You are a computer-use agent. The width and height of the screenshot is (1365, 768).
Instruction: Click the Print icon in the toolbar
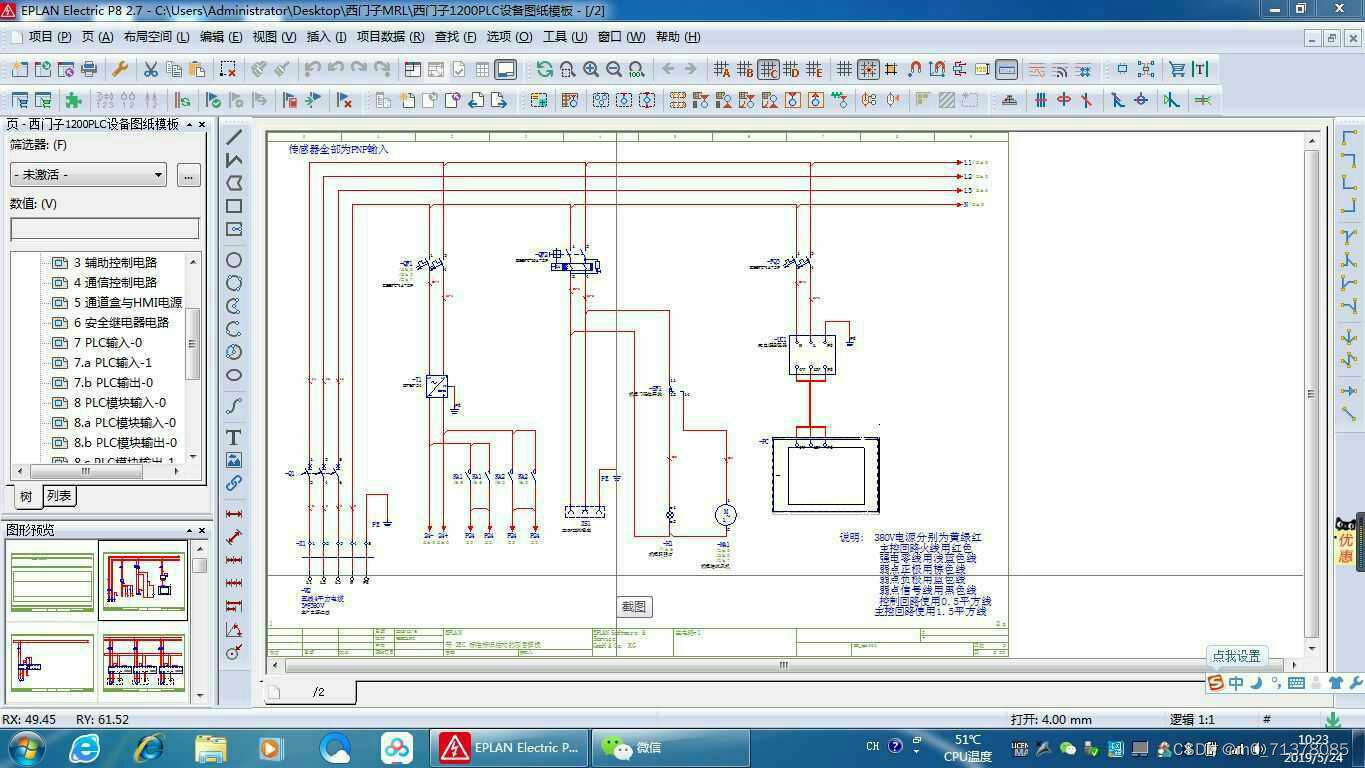(89, 69)
